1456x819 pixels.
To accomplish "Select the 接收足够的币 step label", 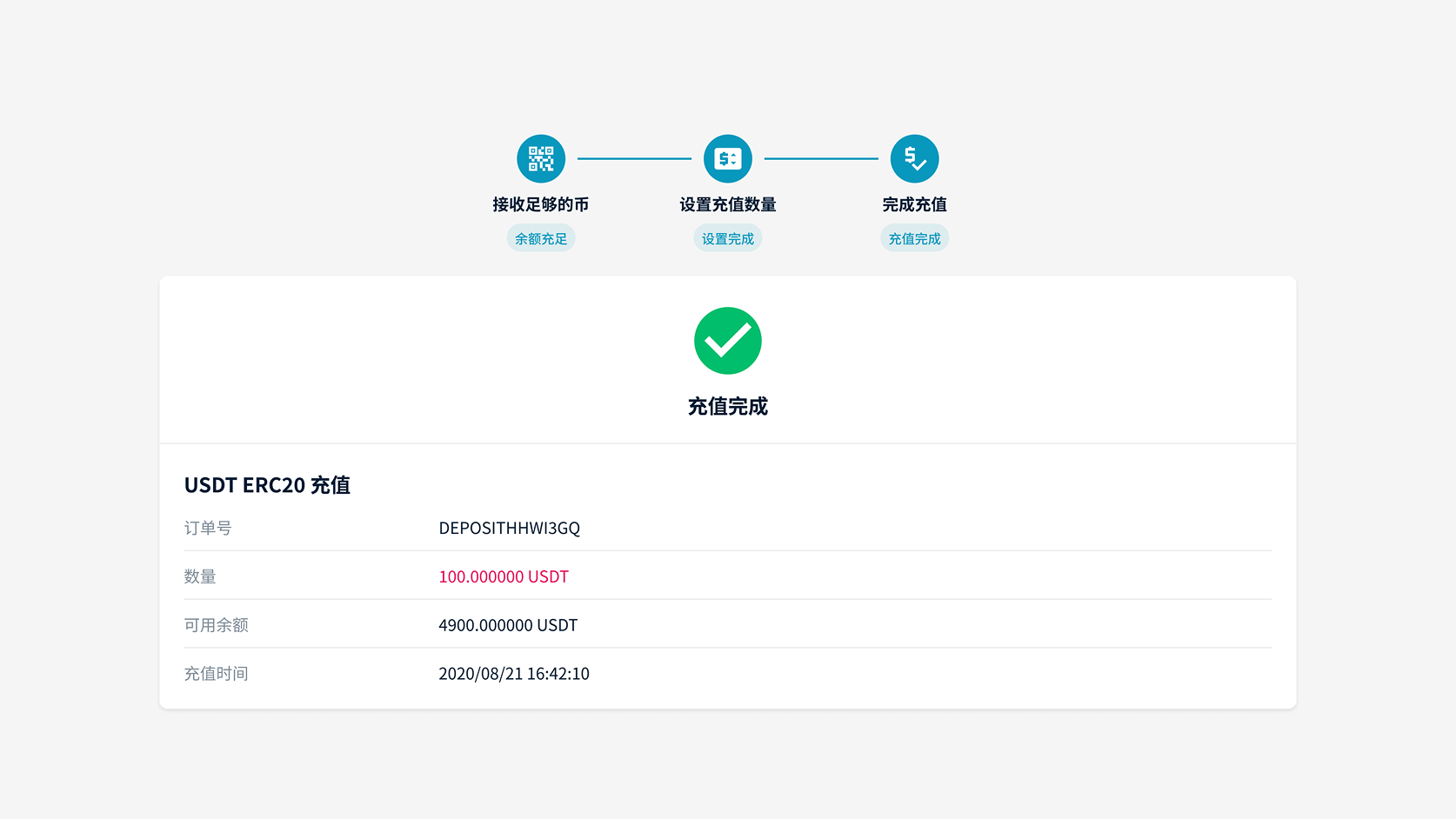I will [x=541, y=204].
